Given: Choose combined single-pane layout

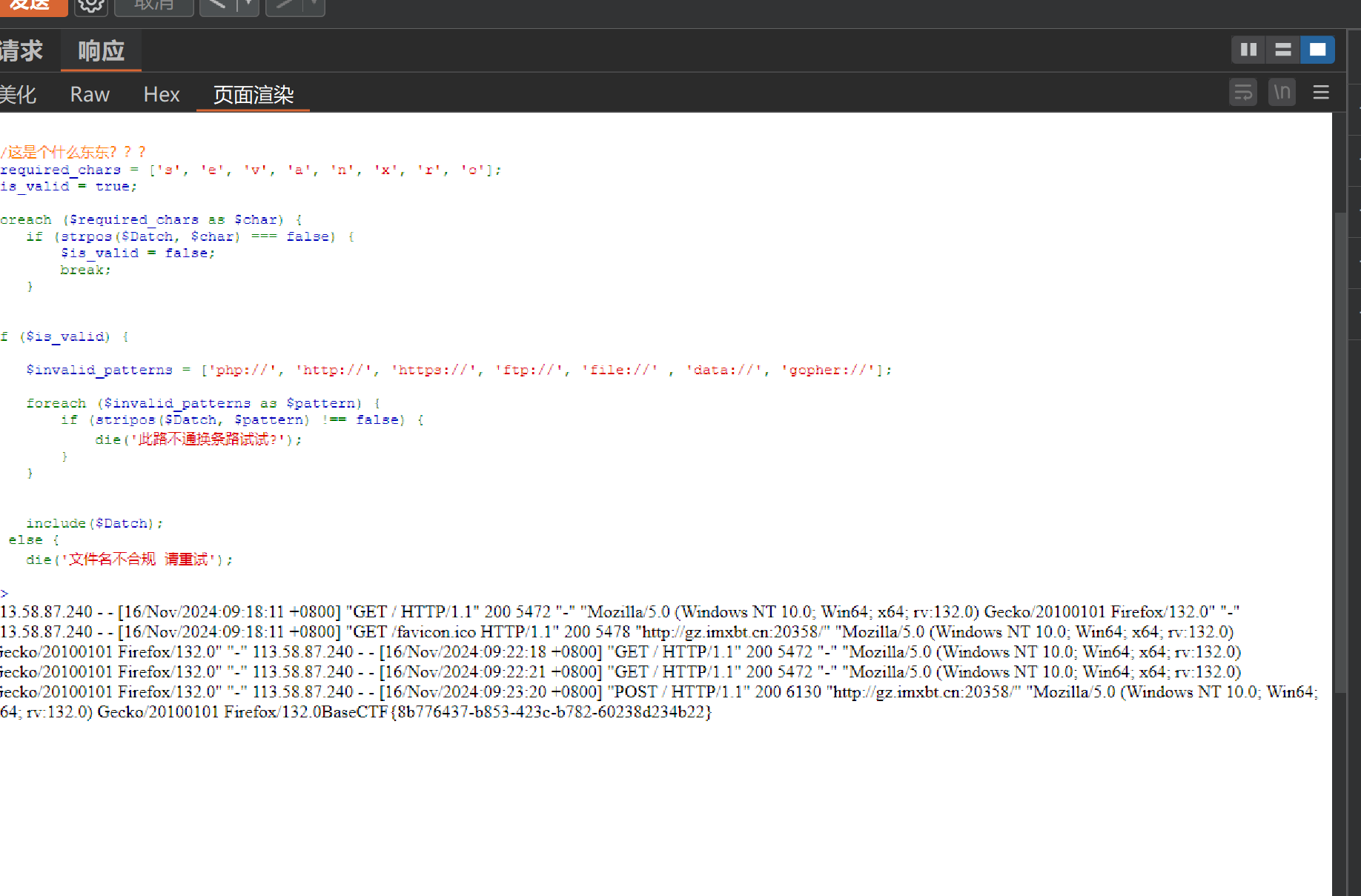Looking at the screenshot, I should pyautogui.click(x=1317, y=50).
